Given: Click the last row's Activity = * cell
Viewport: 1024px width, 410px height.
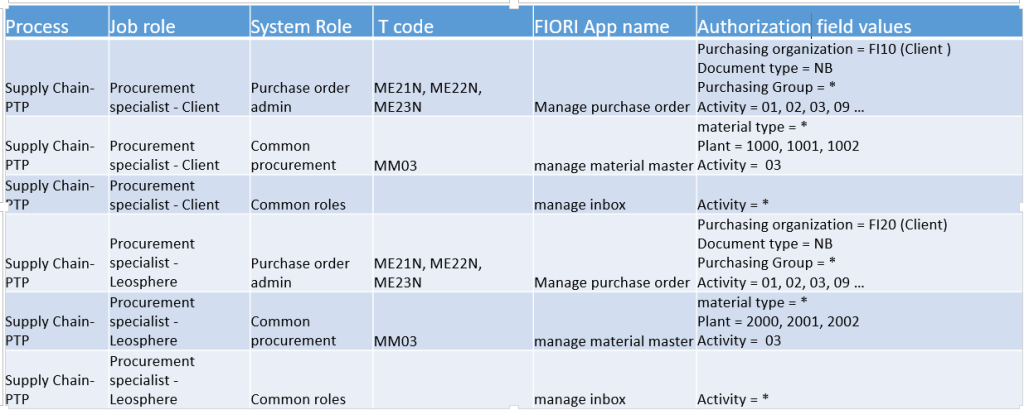Looking at the screenshot, I should point(732,400).
